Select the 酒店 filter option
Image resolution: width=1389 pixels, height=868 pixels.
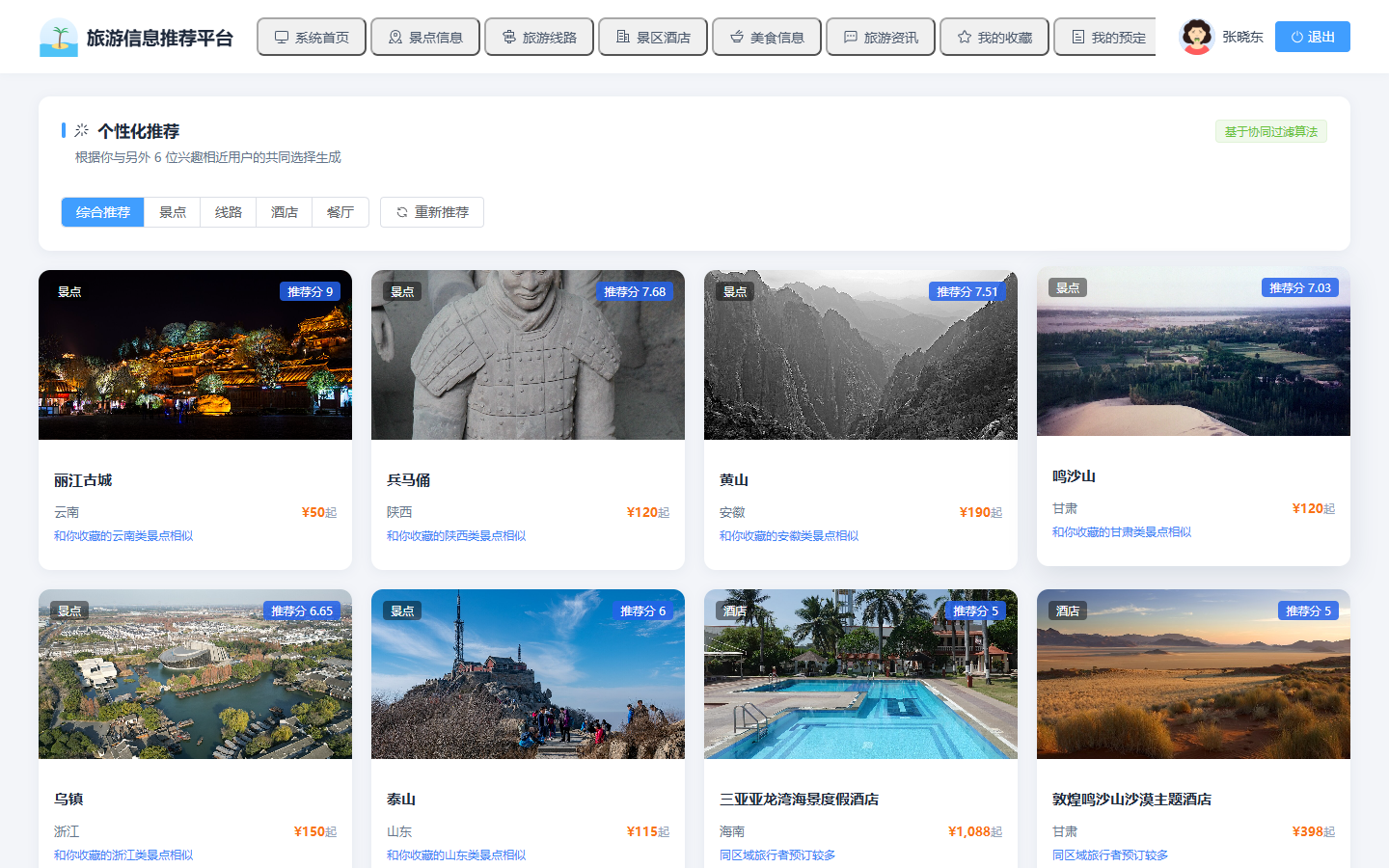tap(285, 212)
